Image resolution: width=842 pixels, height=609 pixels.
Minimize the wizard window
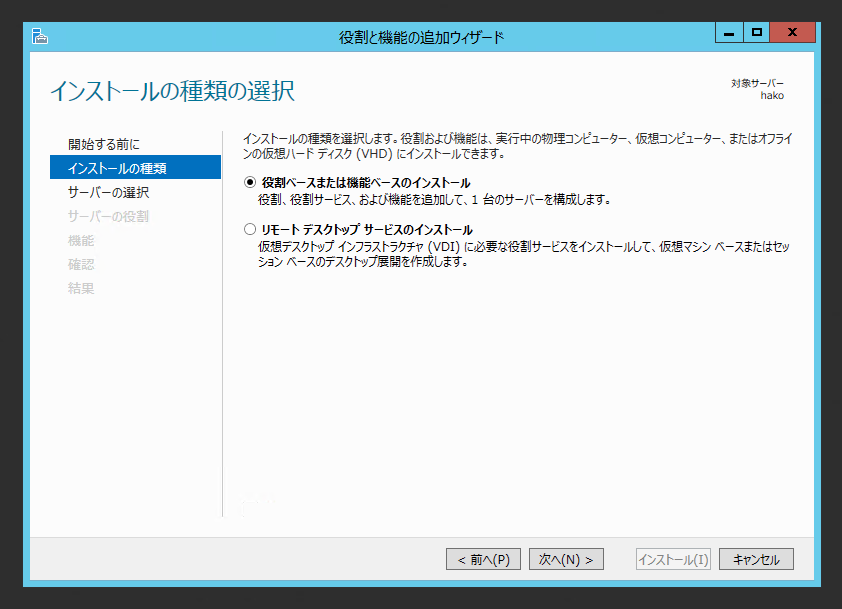pyautogui.click(x=729, y=33)
